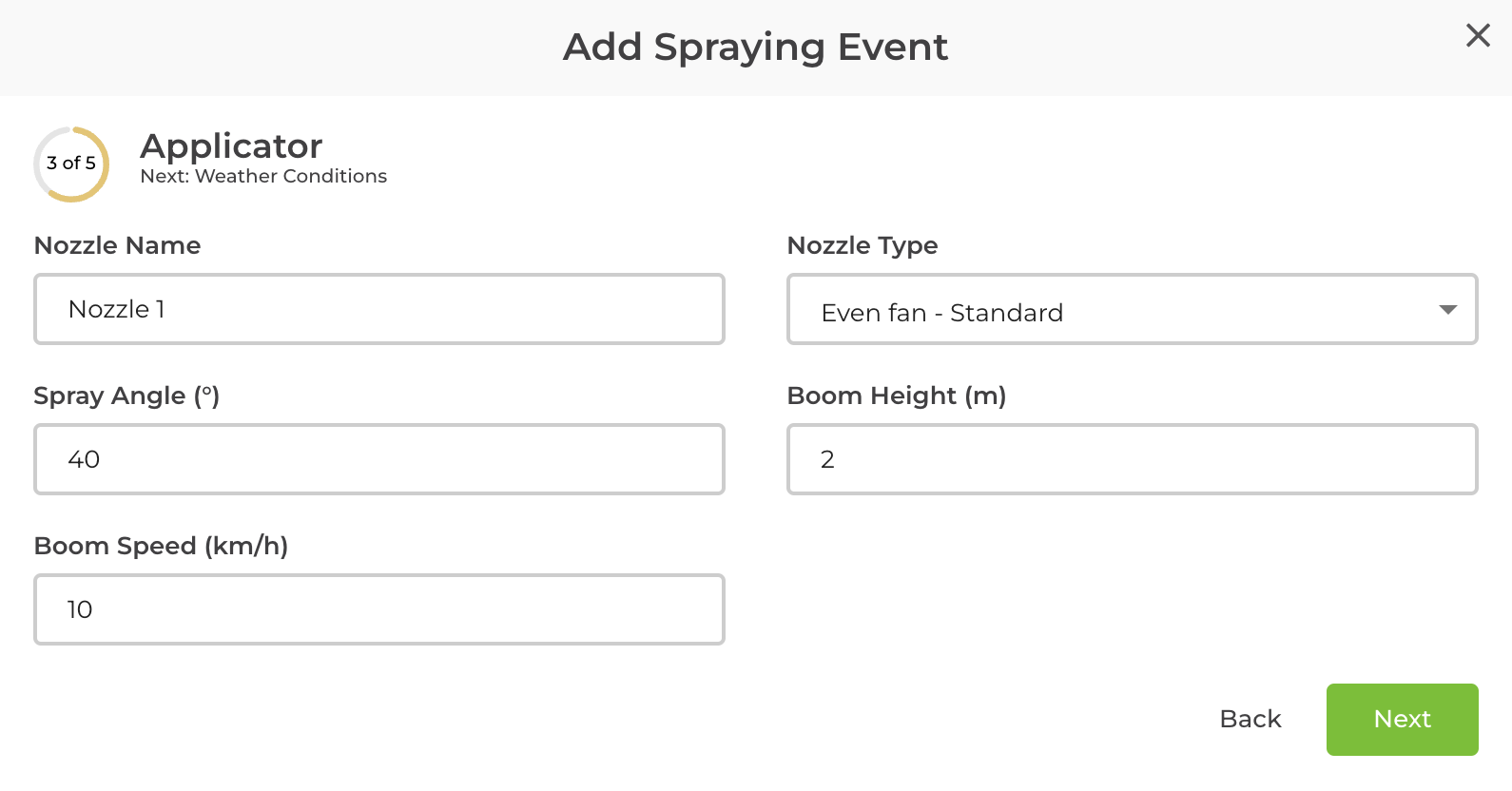Go back to the previous step
Screen dimensions: 1512x791
[1250, 720]
